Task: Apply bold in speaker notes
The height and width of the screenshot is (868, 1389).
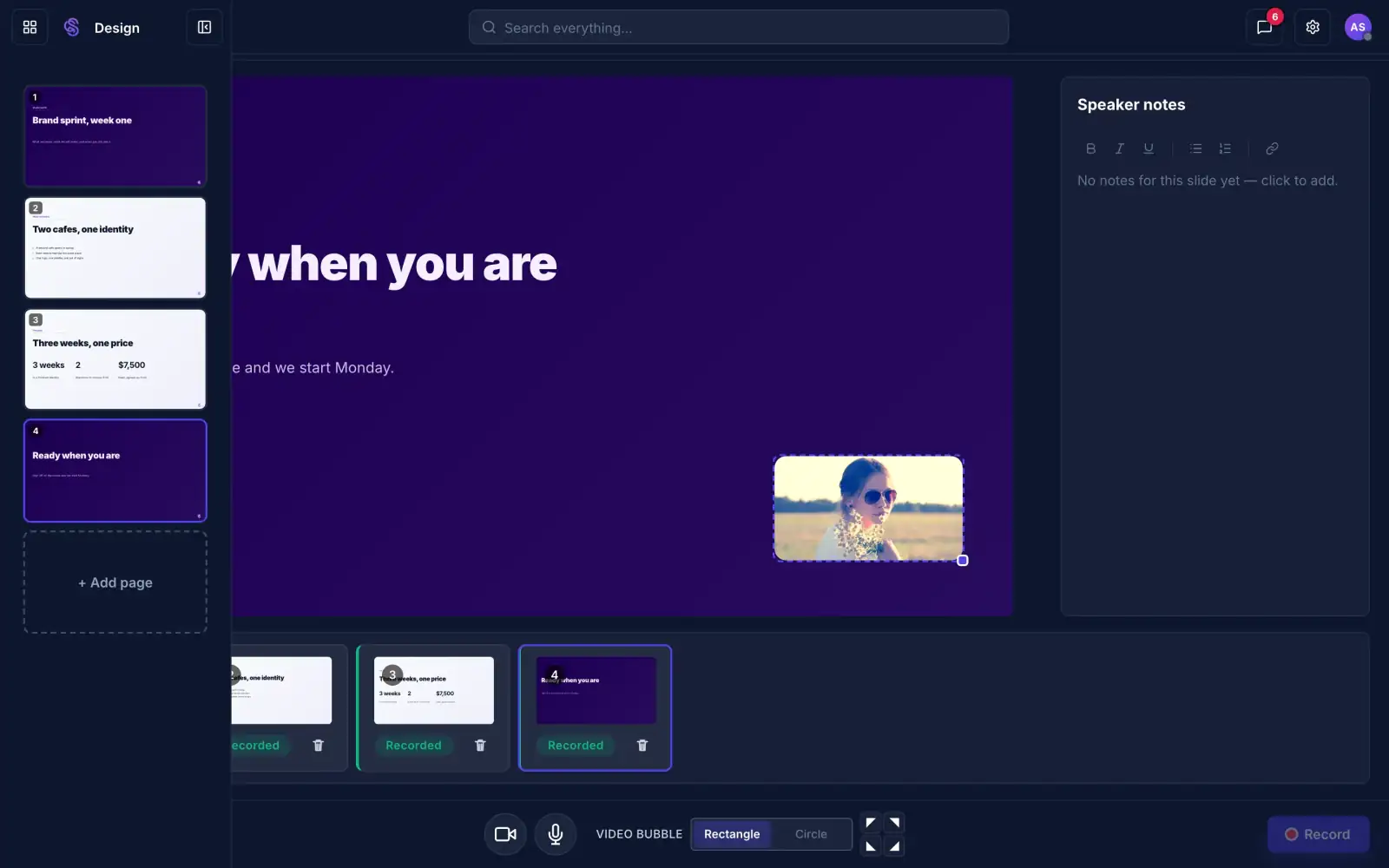Action: tap(1090, 148)
